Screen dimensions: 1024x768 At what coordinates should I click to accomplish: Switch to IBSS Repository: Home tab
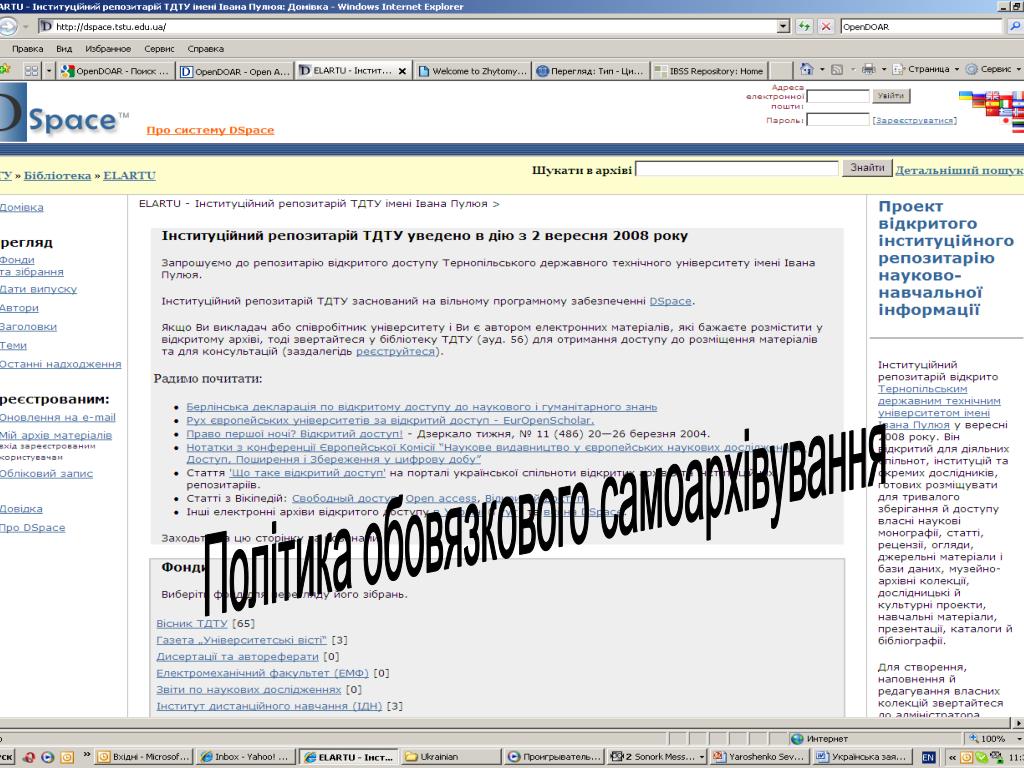709,71
